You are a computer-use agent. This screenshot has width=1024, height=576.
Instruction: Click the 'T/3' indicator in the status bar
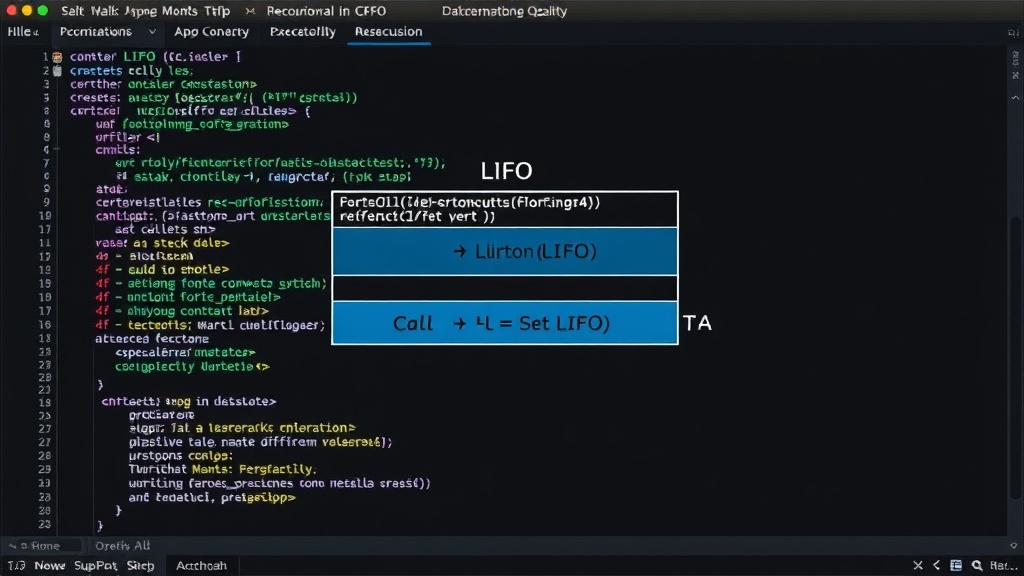pos(16,566)
